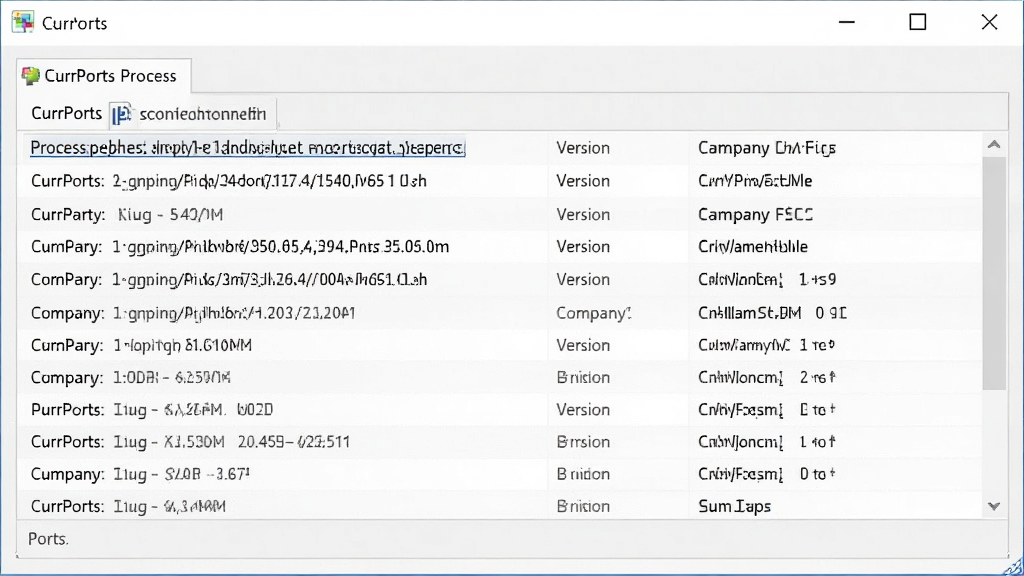The height and width of the screenshot is (576, 1024).
Task: Select the CurrPorts sub-tab
Action: tap(66, 114)
